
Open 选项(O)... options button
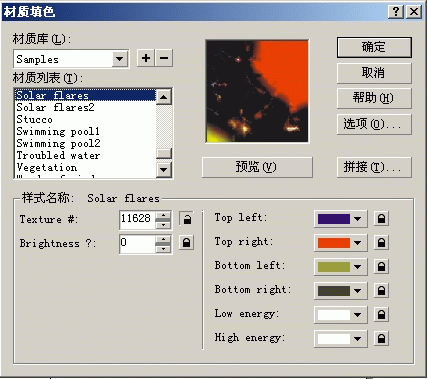(374, 124)
